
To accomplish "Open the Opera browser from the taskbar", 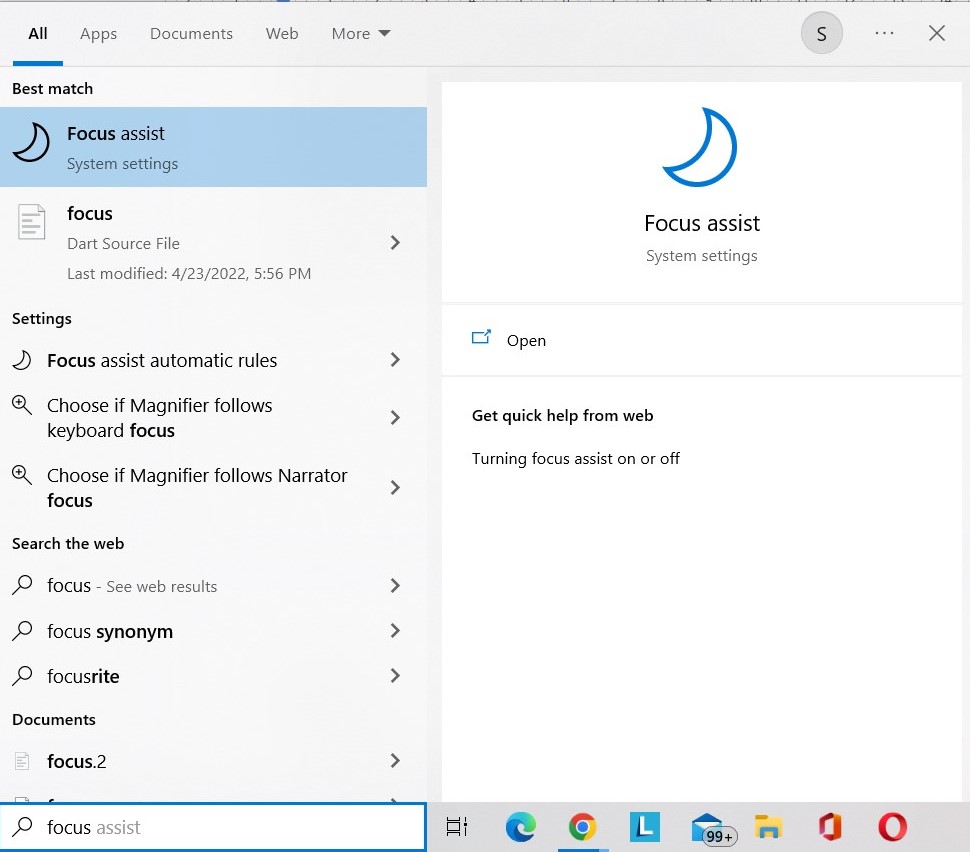I will [x=892, y=827].
